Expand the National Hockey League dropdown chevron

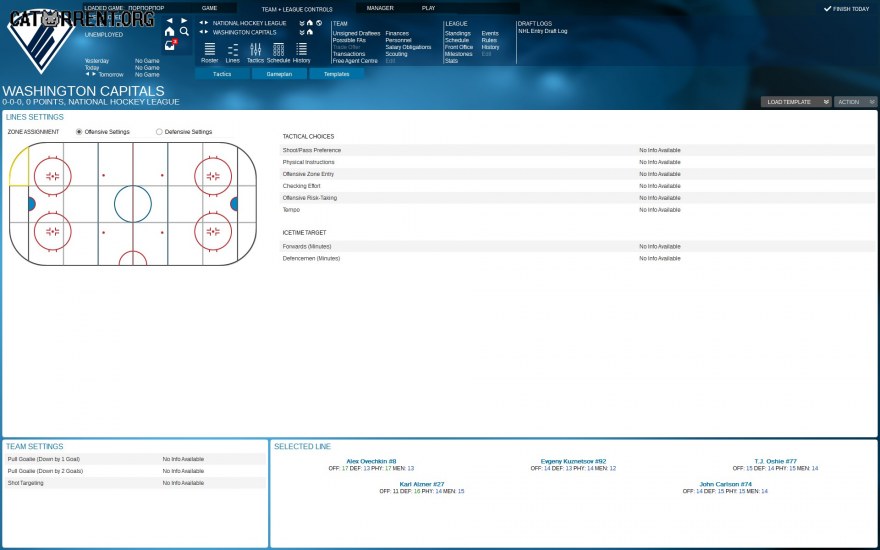302,24
